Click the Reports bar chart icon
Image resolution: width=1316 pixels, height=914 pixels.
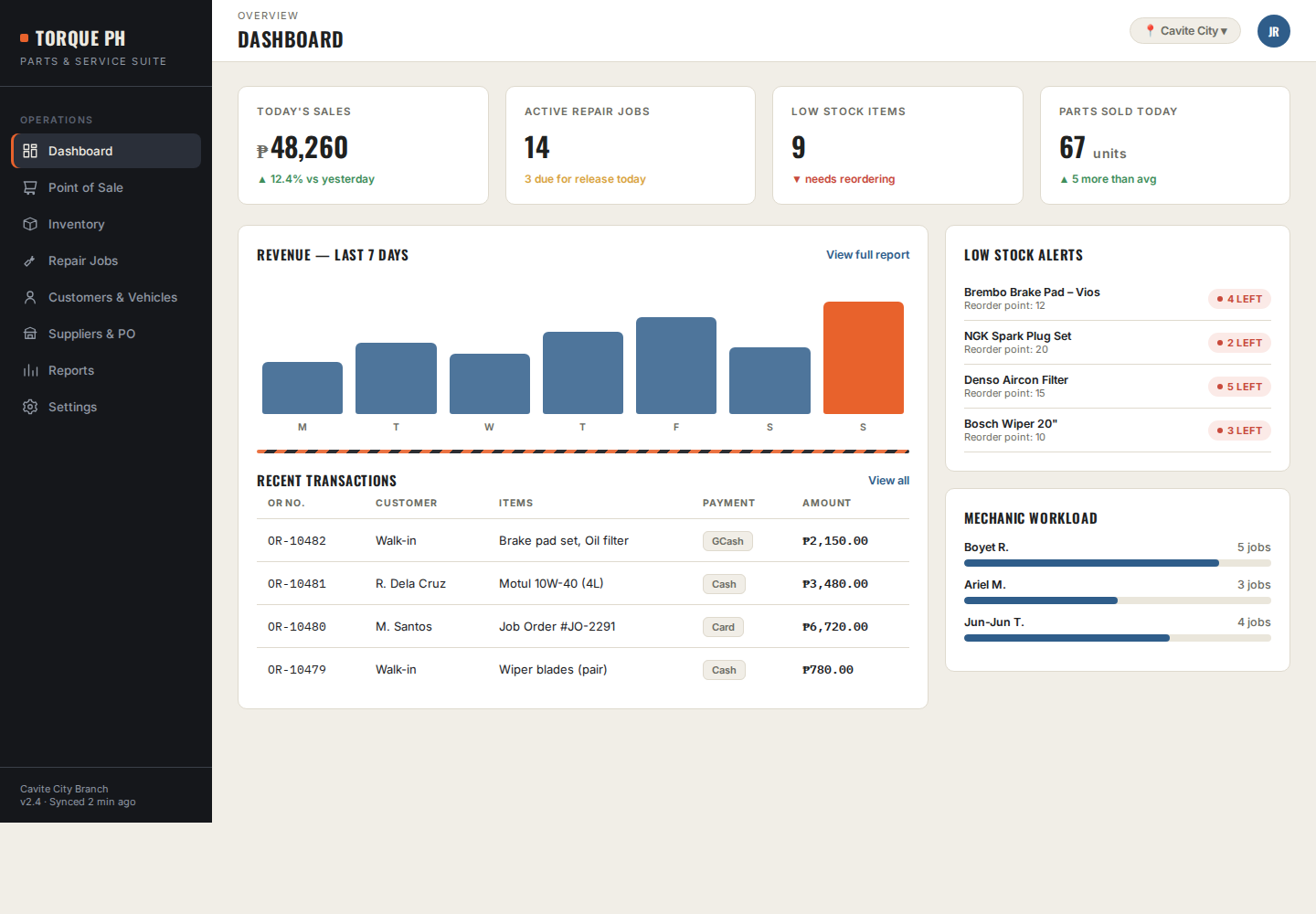pos(30,370)
